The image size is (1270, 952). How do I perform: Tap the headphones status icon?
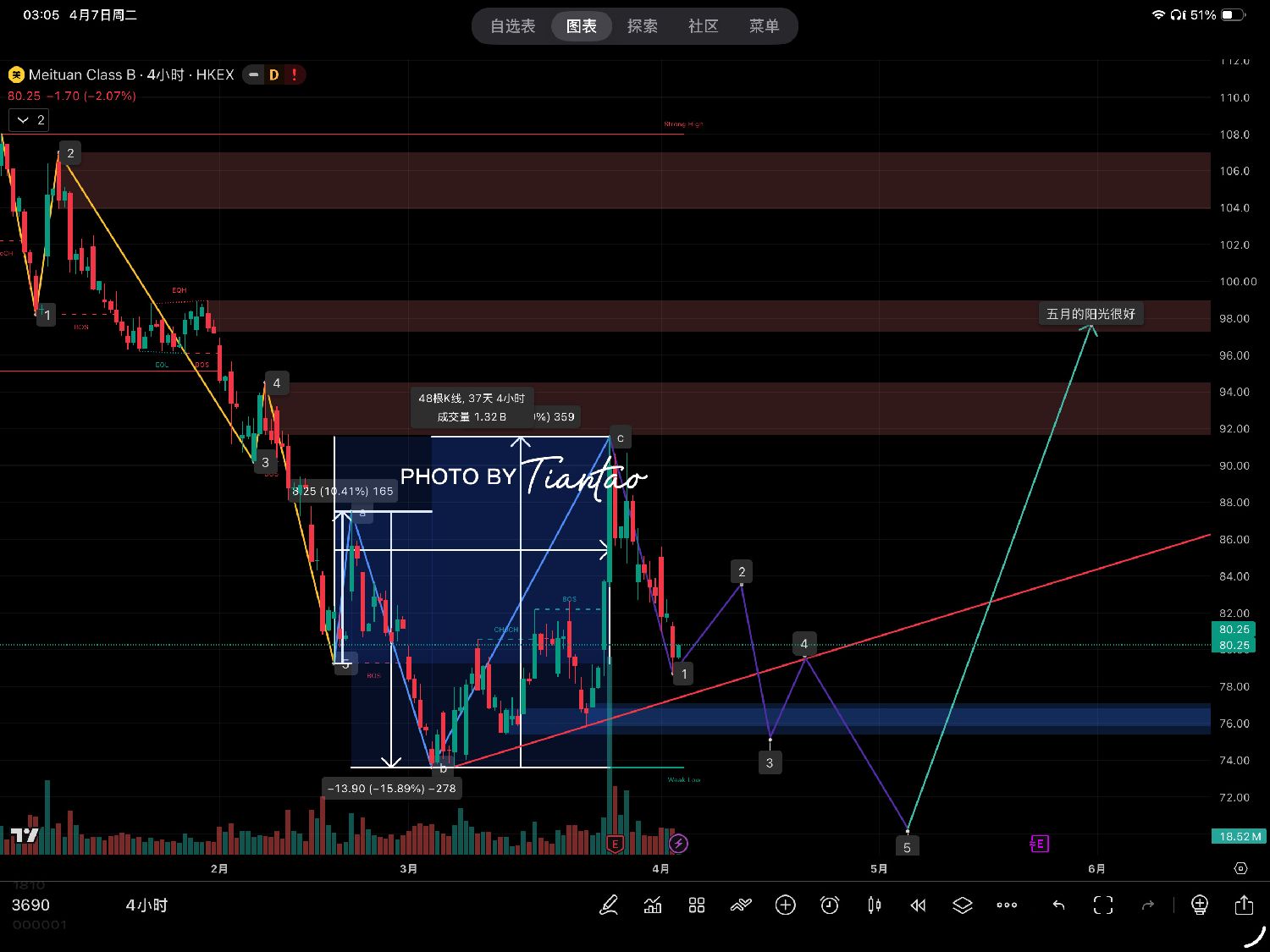pos(1178,15)
